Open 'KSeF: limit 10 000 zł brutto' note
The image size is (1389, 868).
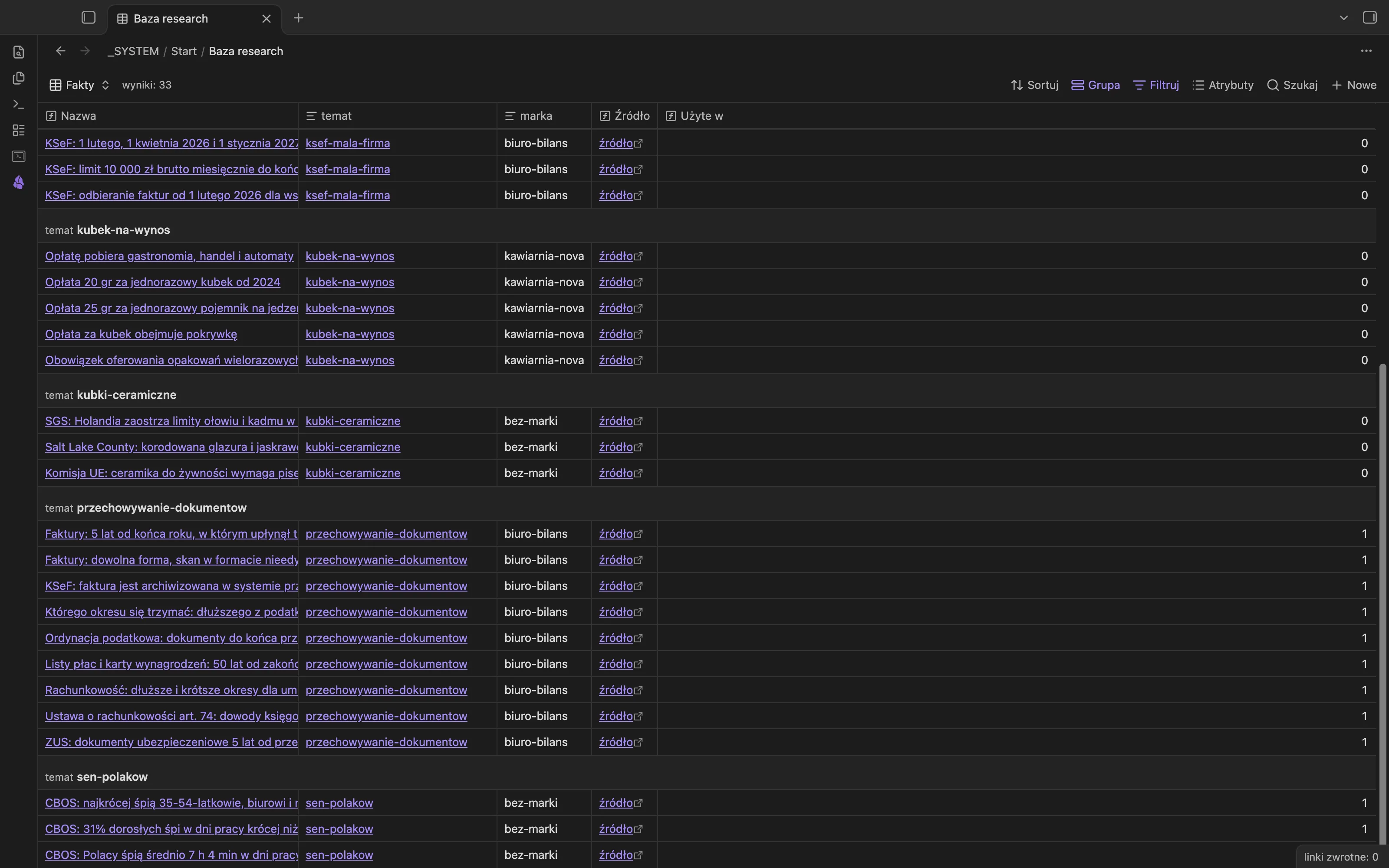click(x=171, y=169)
